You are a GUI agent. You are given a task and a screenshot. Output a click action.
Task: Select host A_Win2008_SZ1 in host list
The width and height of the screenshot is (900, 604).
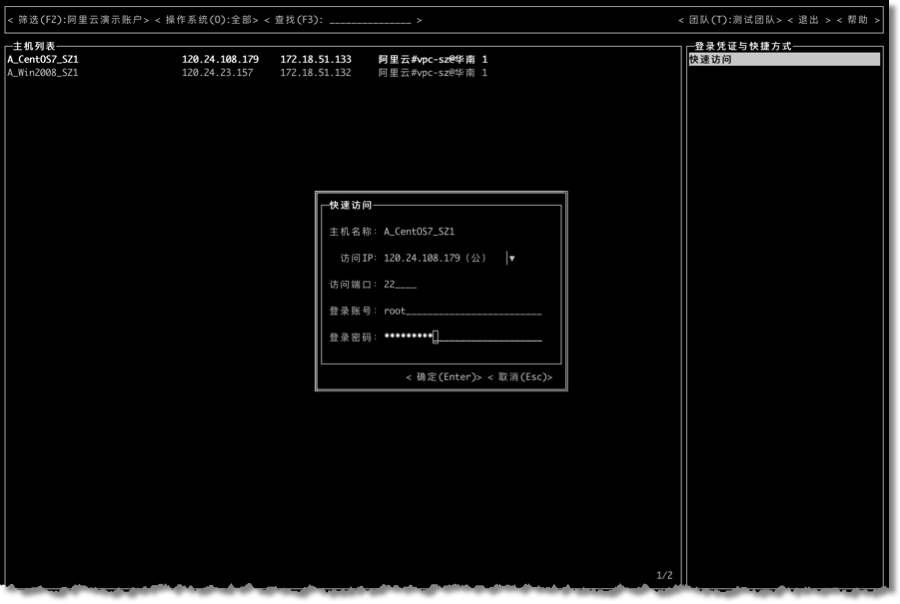pyautogui.click(x=43, y=73)
